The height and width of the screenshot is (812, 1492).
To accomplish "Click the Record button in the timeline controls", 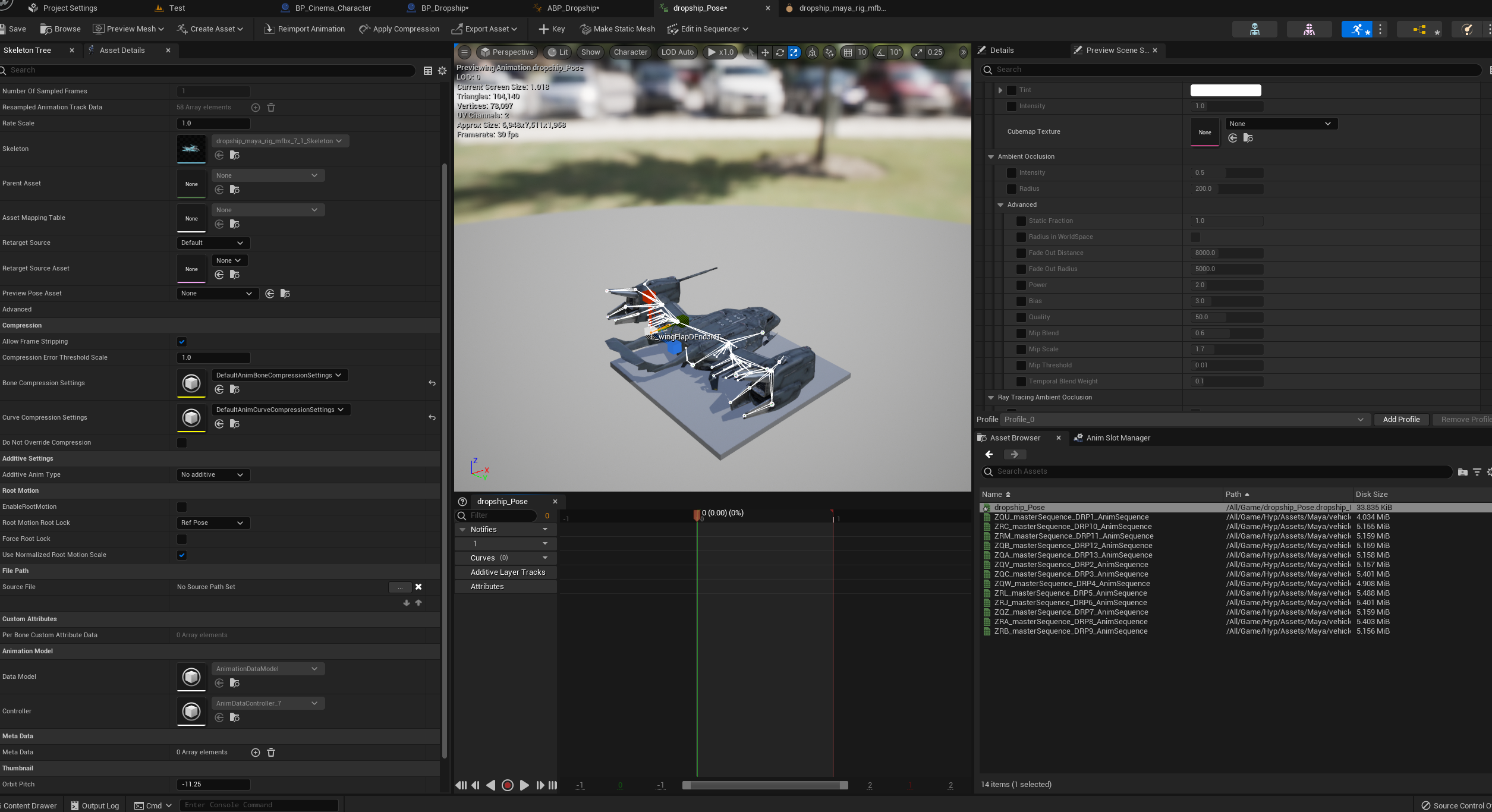I will pos(507,785).
